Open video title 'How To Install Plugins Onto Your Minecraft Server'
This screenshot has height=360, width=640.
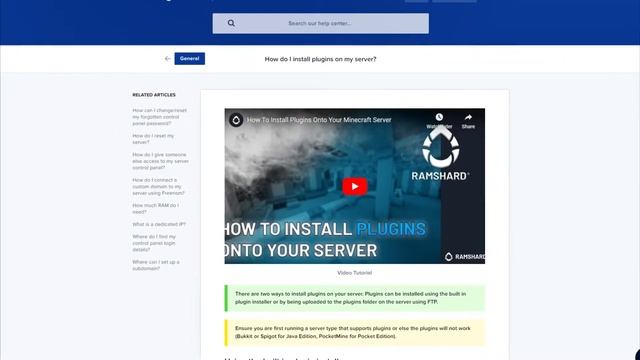pyautogui.click(x=319, y=120)
